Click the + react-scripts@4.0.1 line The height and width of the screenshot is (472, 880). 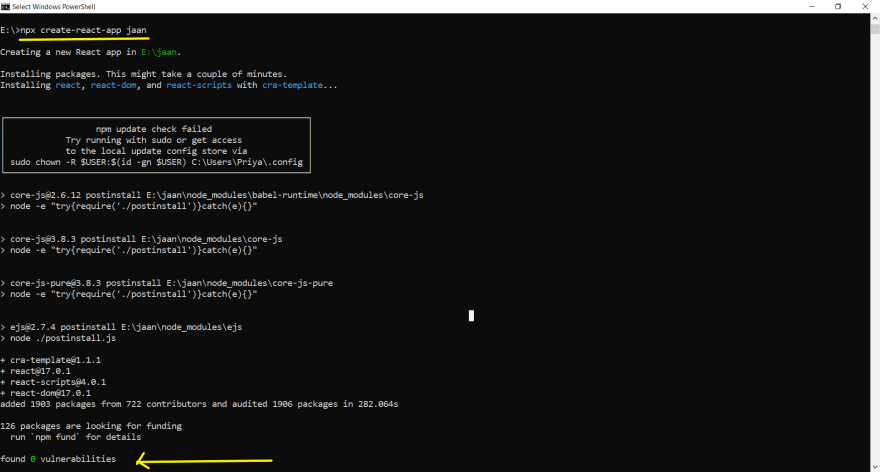[x=53, y=382]
